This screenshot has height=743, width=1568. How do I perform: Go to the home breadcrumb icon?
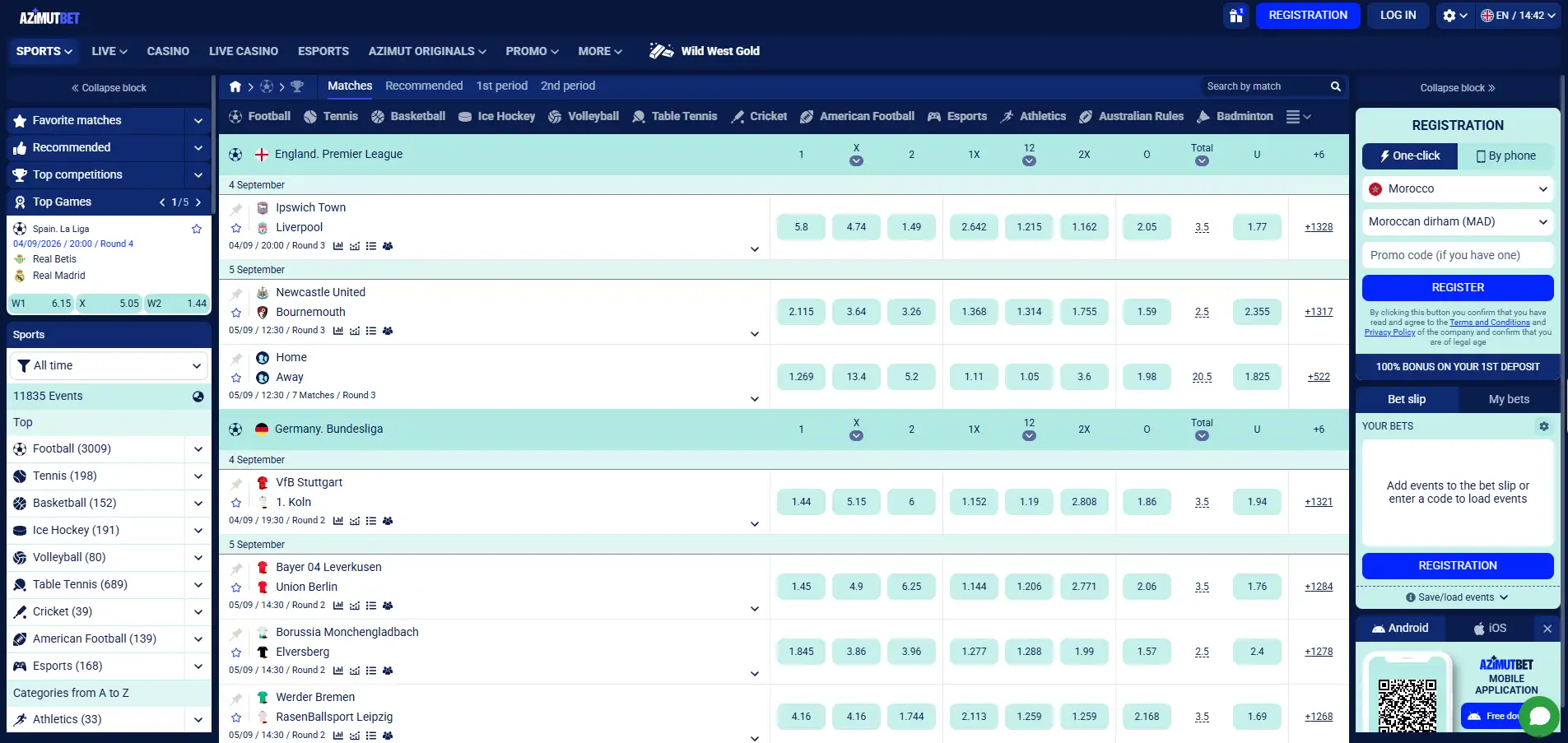point(235,86)
